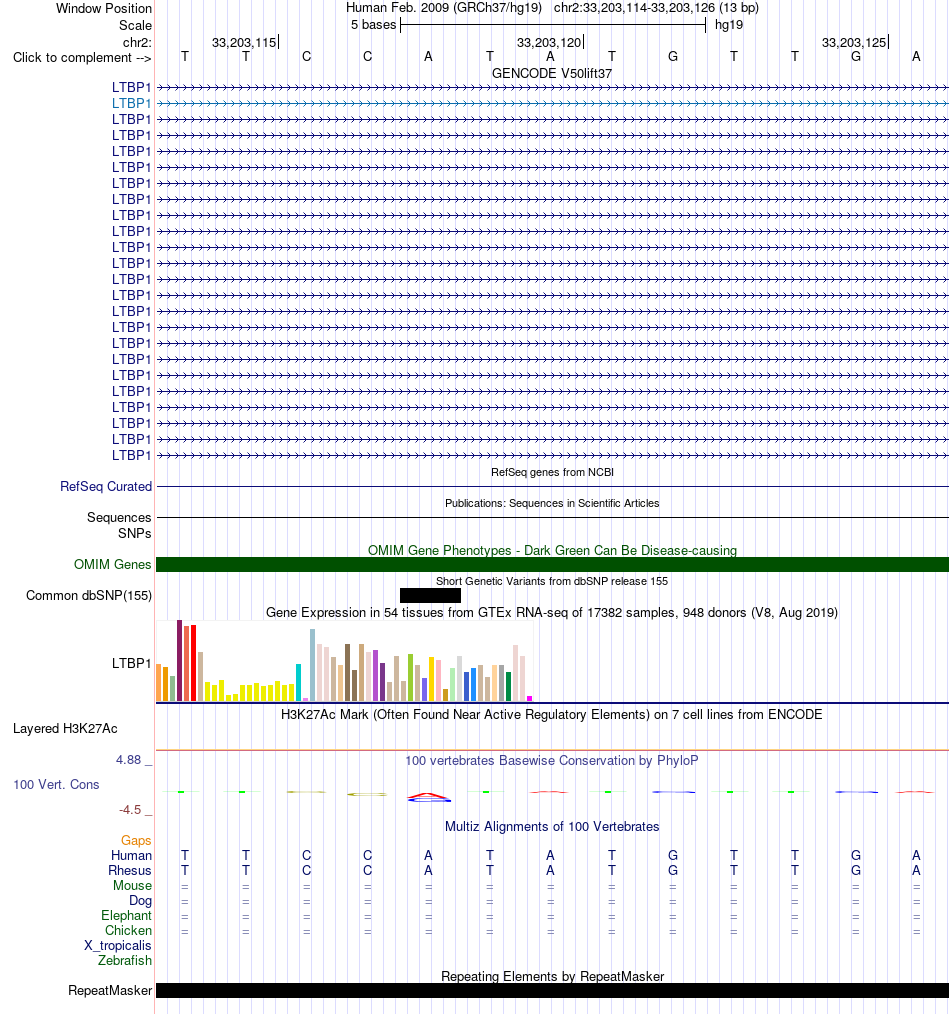Image resolution: width=950 pixels, height=1014 pixels.
Task: Click the '100 Vert. Cons' track label
Action: tap(56, 784)
